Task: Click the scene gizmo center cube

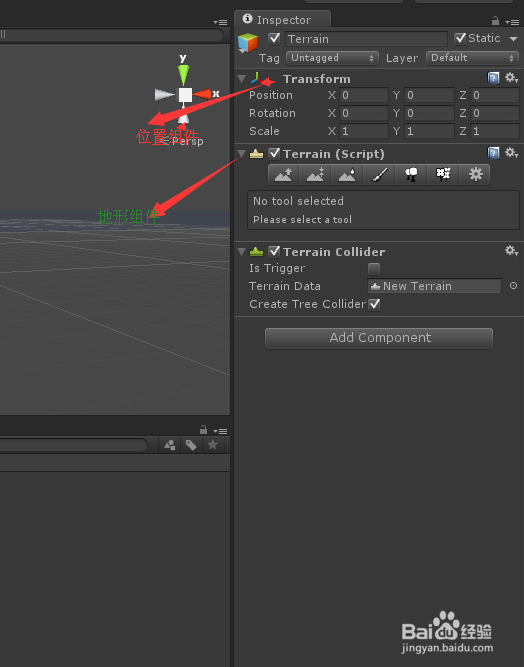Action: [x=185, y=94]
